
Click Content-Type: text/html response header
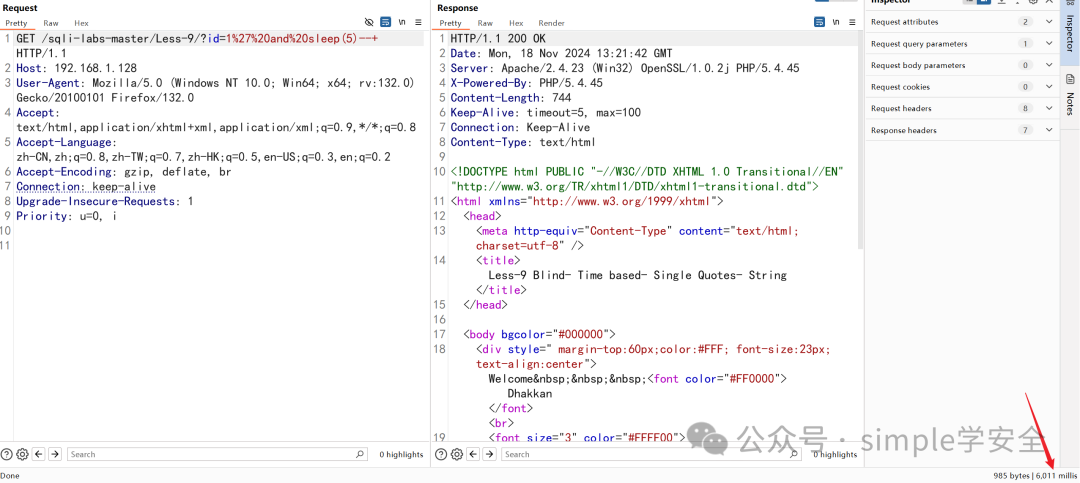click(523, 142)
